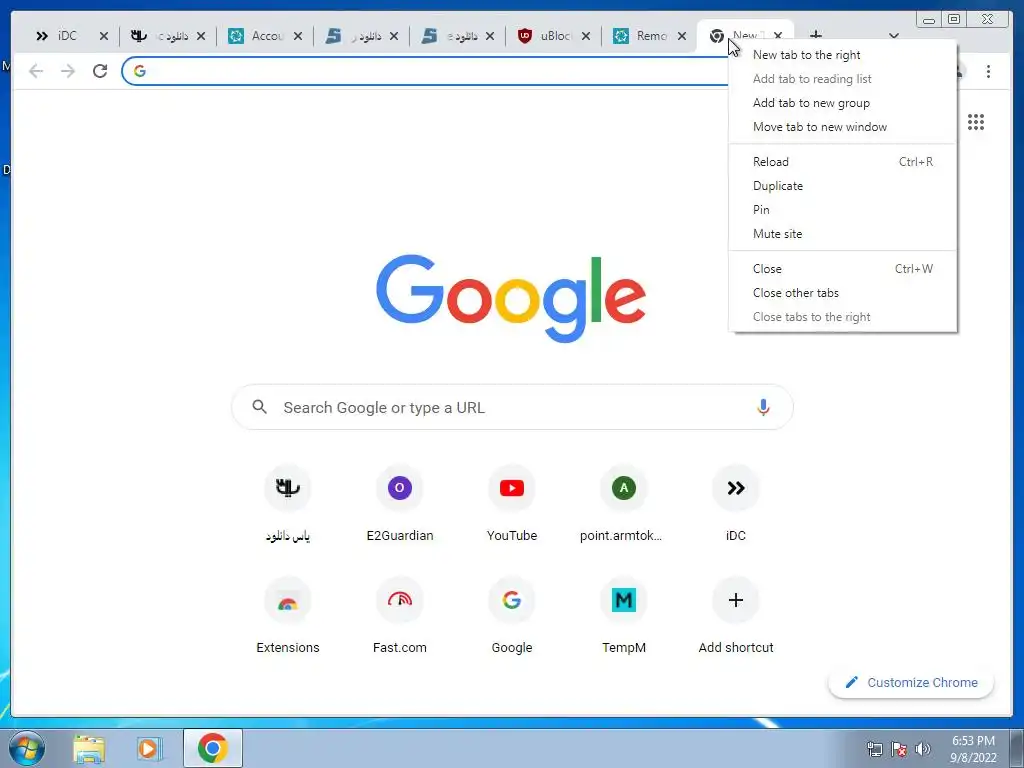
Task: Open the network tray icon
Action: click(x=874, y=749)
